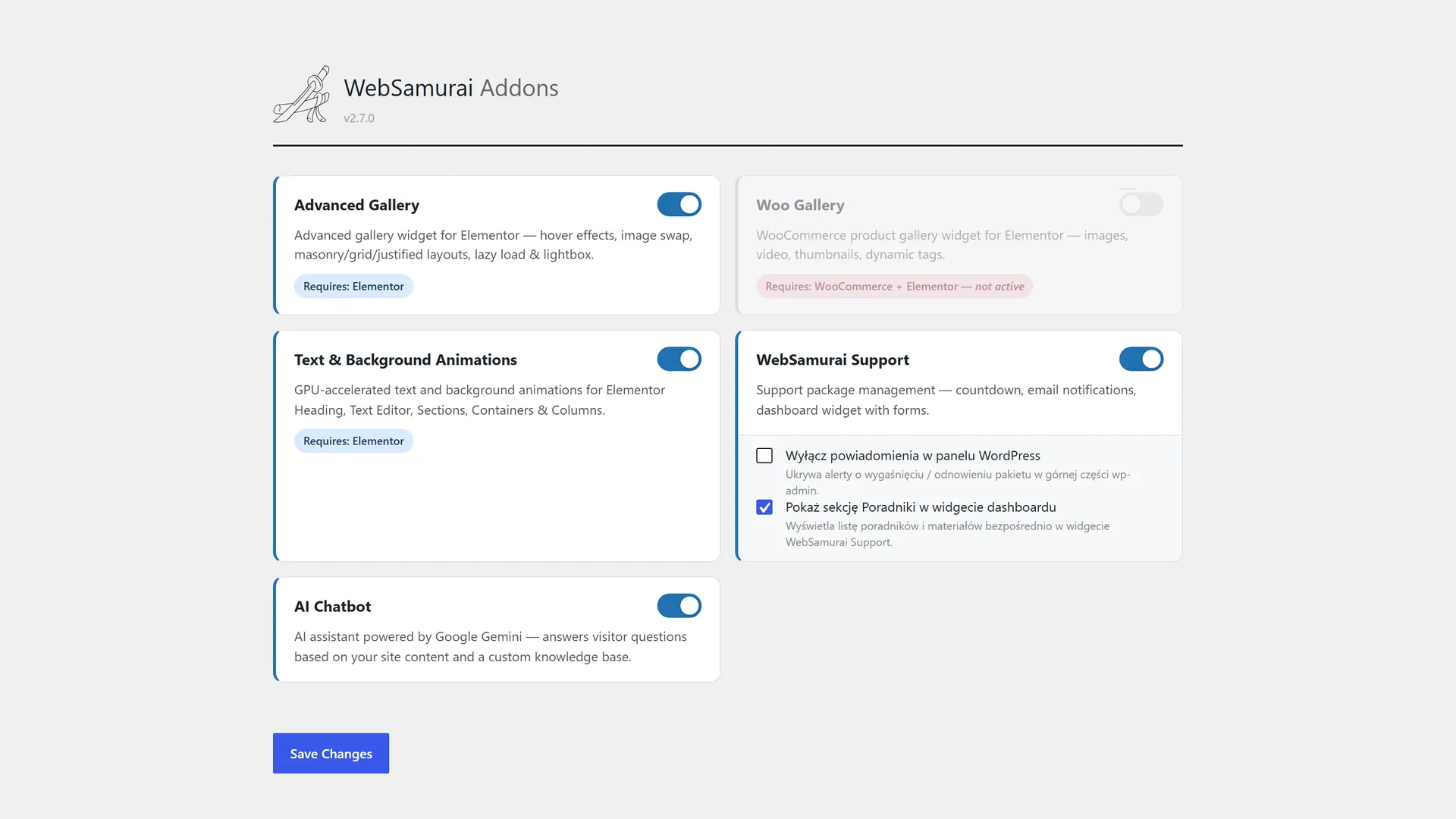Image resolution: width=1456 pixels, height=819 pixels.
Task: Click the 'Wyłącz powiadomienia w panelu WordPress' label
Action: (913, 456)
